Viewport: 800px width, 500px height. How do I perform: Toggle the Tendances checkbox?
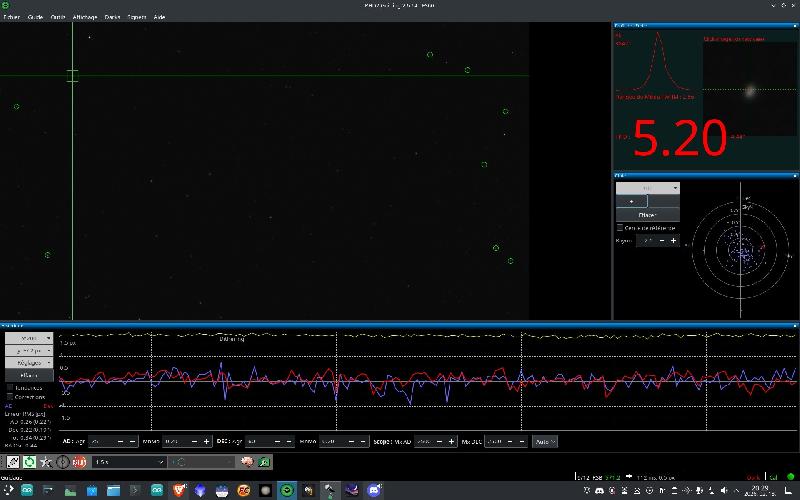(10, 388)
